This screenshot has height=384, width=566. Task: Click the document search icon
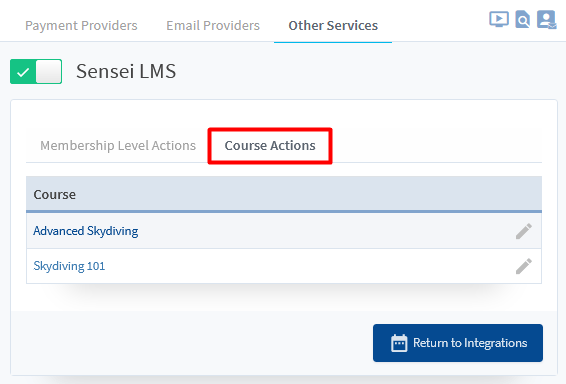[523, 19]
